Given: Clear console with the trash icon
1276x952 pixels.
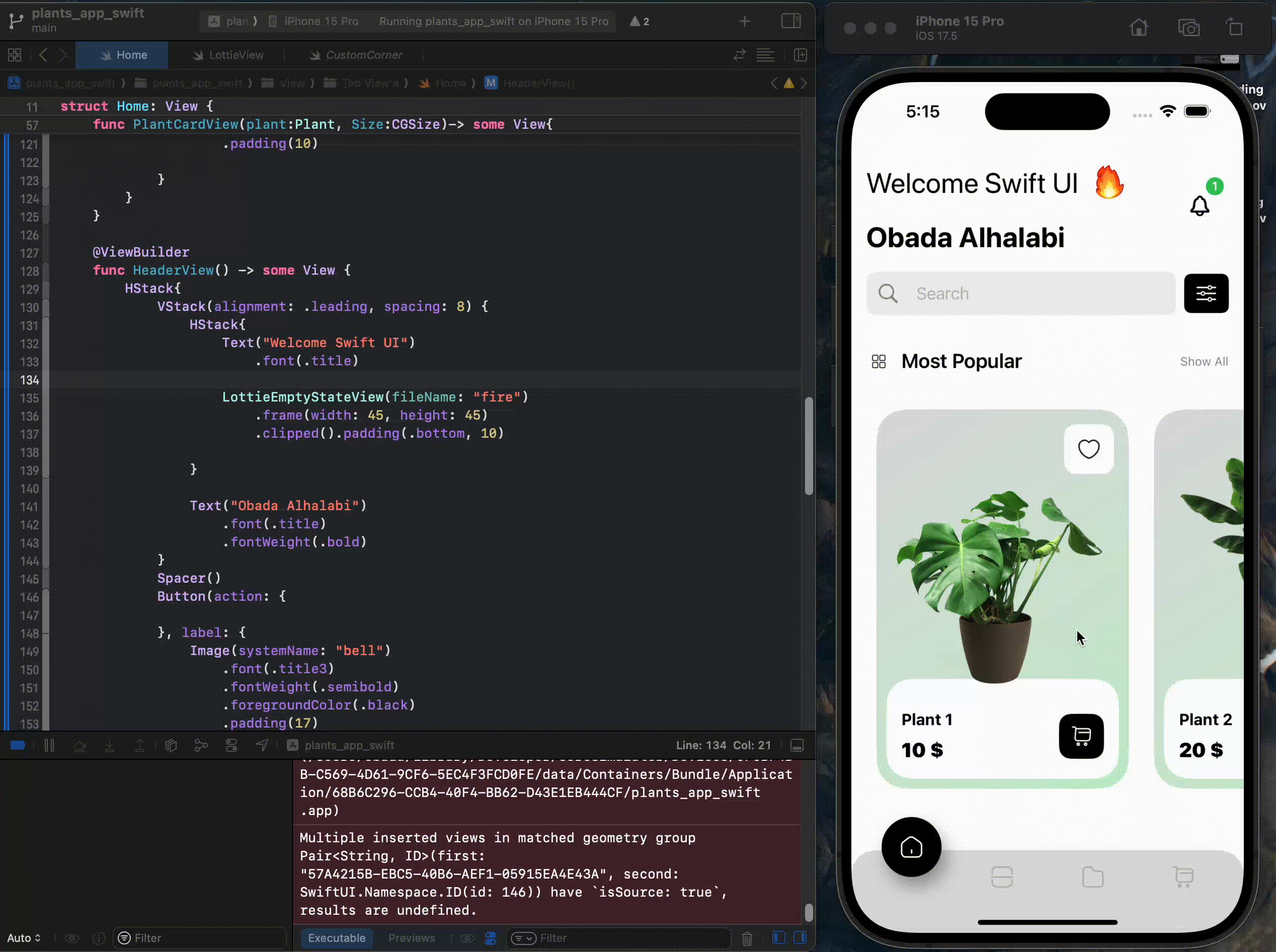Looking at the screenshot, I should pos(747,938).
